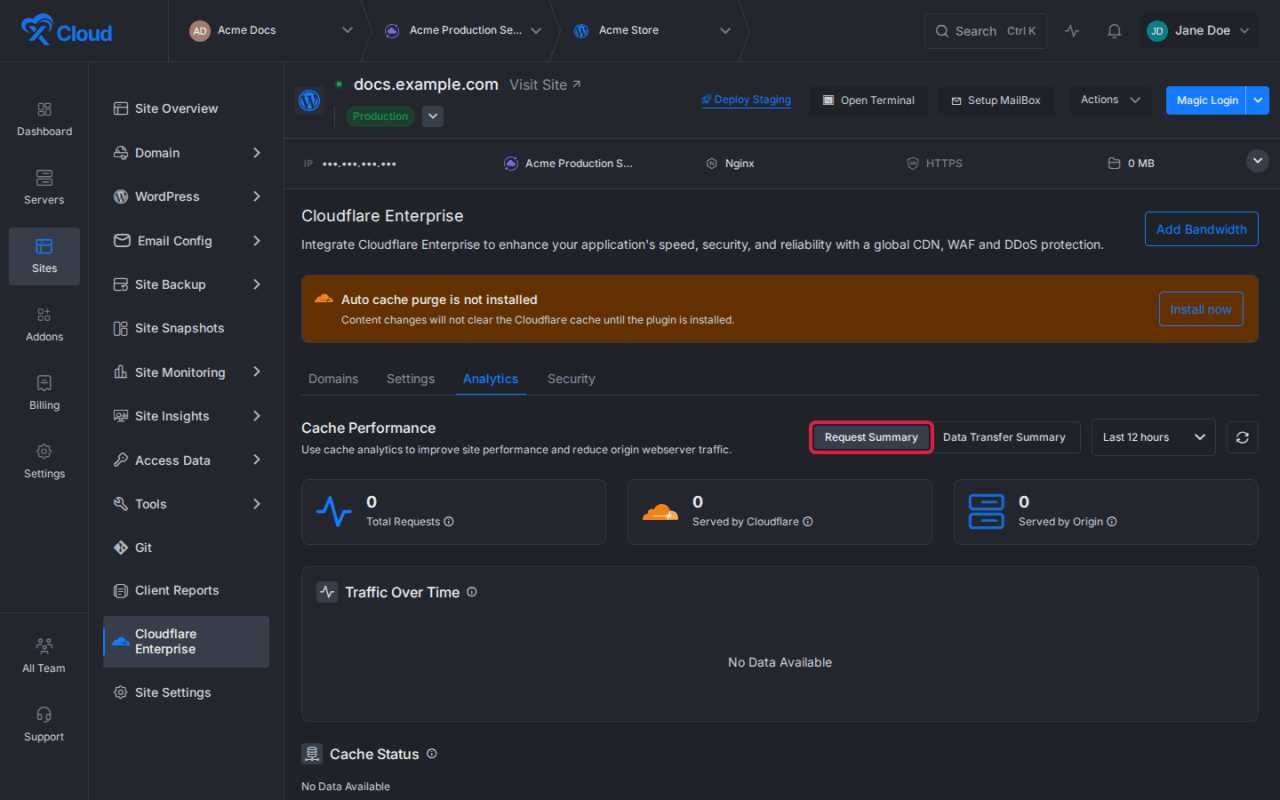Screen dimensions: 1280x800
Task: Open Client Reports in the sidebar
Action: point(186,591)
